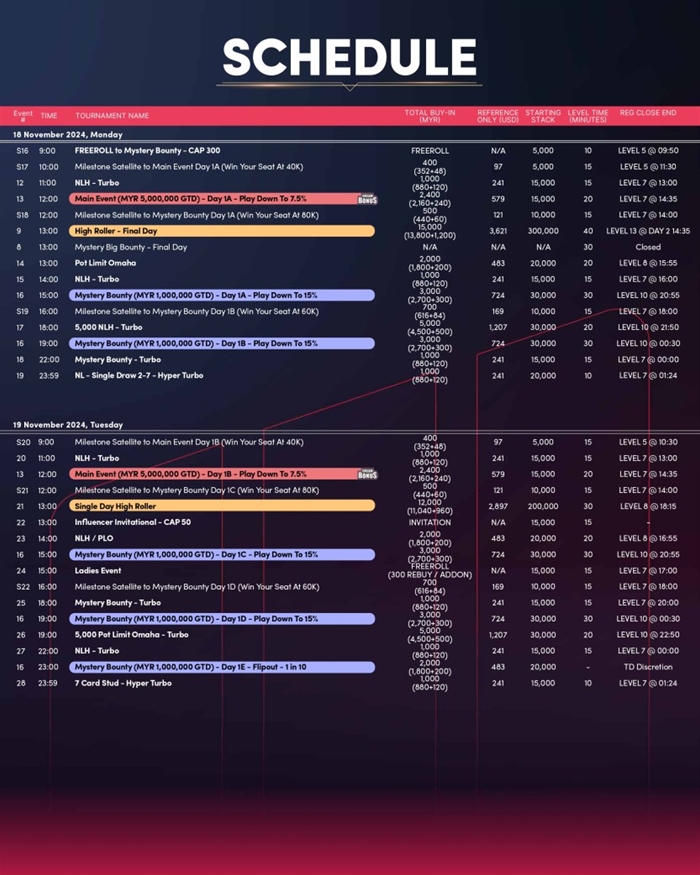Select the SCHEDULE heading
The width and height of the screenshot is (700, 875).
click(349, 57)
